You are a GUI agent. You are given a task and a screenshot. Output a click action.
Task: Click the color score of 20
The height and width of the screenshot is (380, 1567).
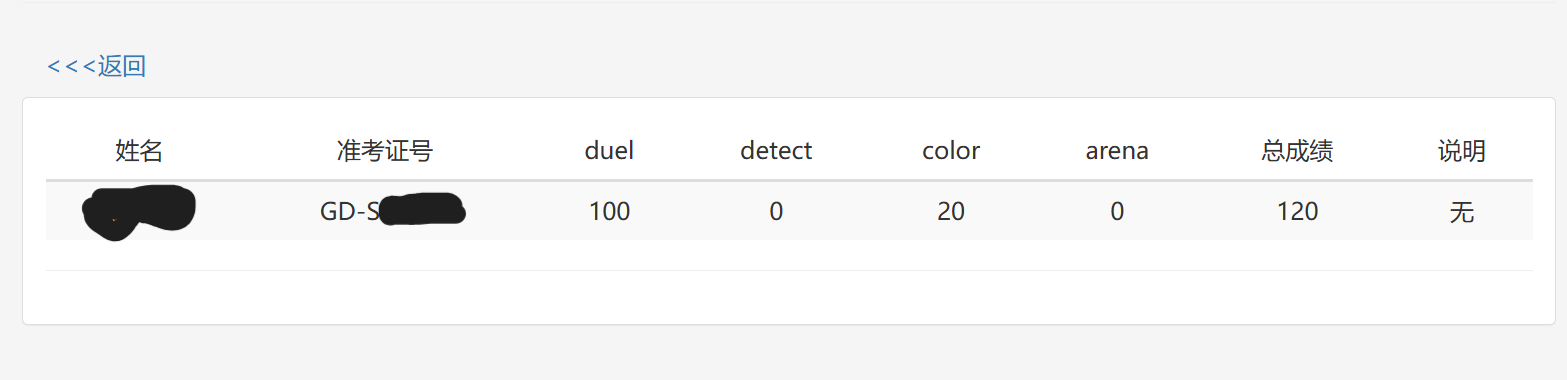point(951,212)
